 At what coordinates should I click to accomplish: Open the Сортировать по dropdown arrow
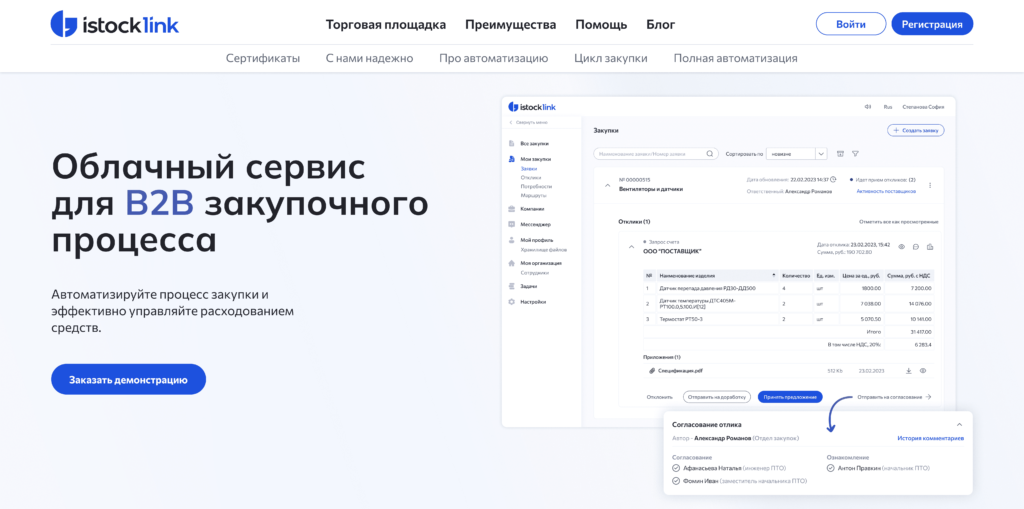821,154
